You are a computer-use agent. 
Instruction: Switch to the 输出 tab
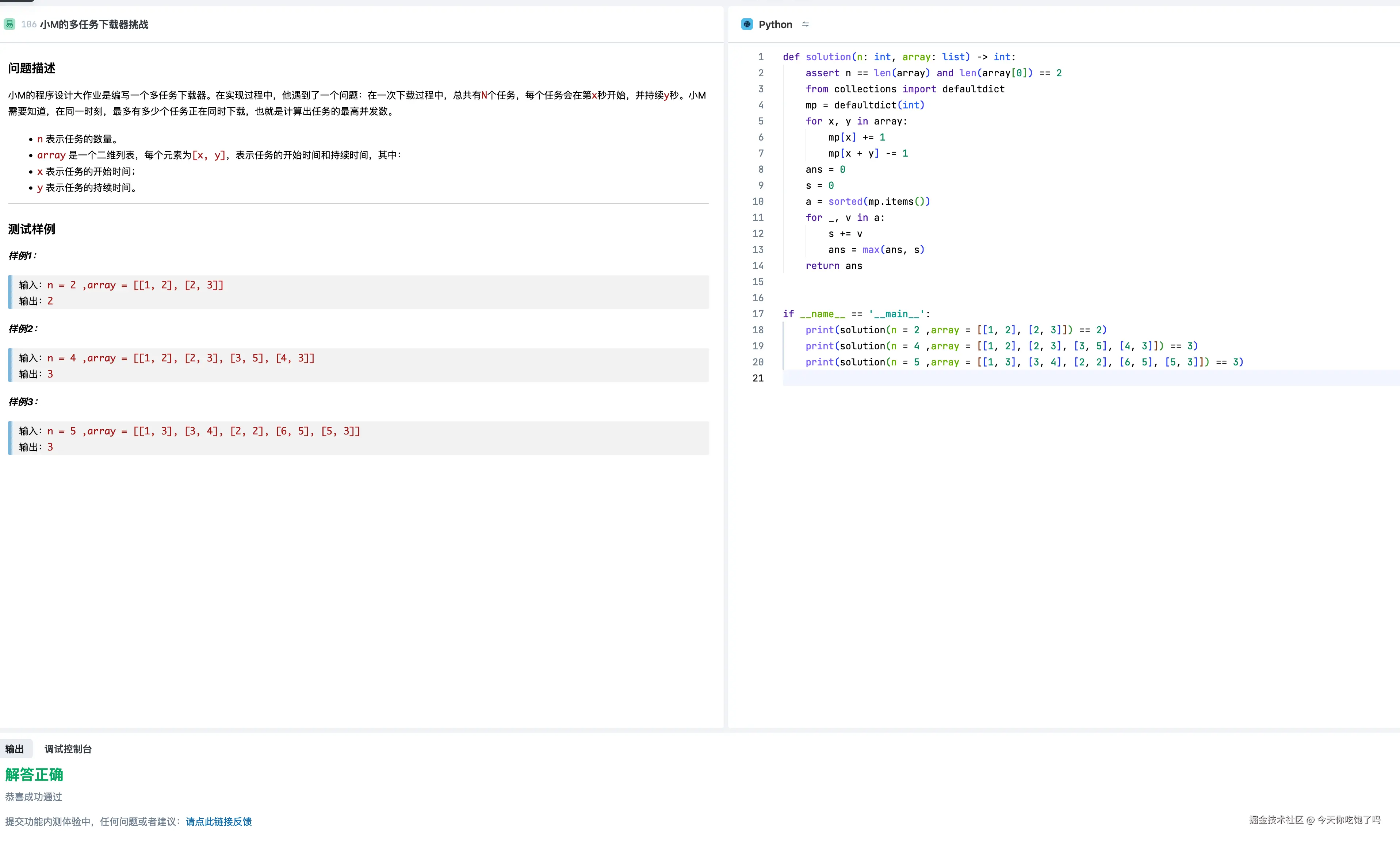15,749
